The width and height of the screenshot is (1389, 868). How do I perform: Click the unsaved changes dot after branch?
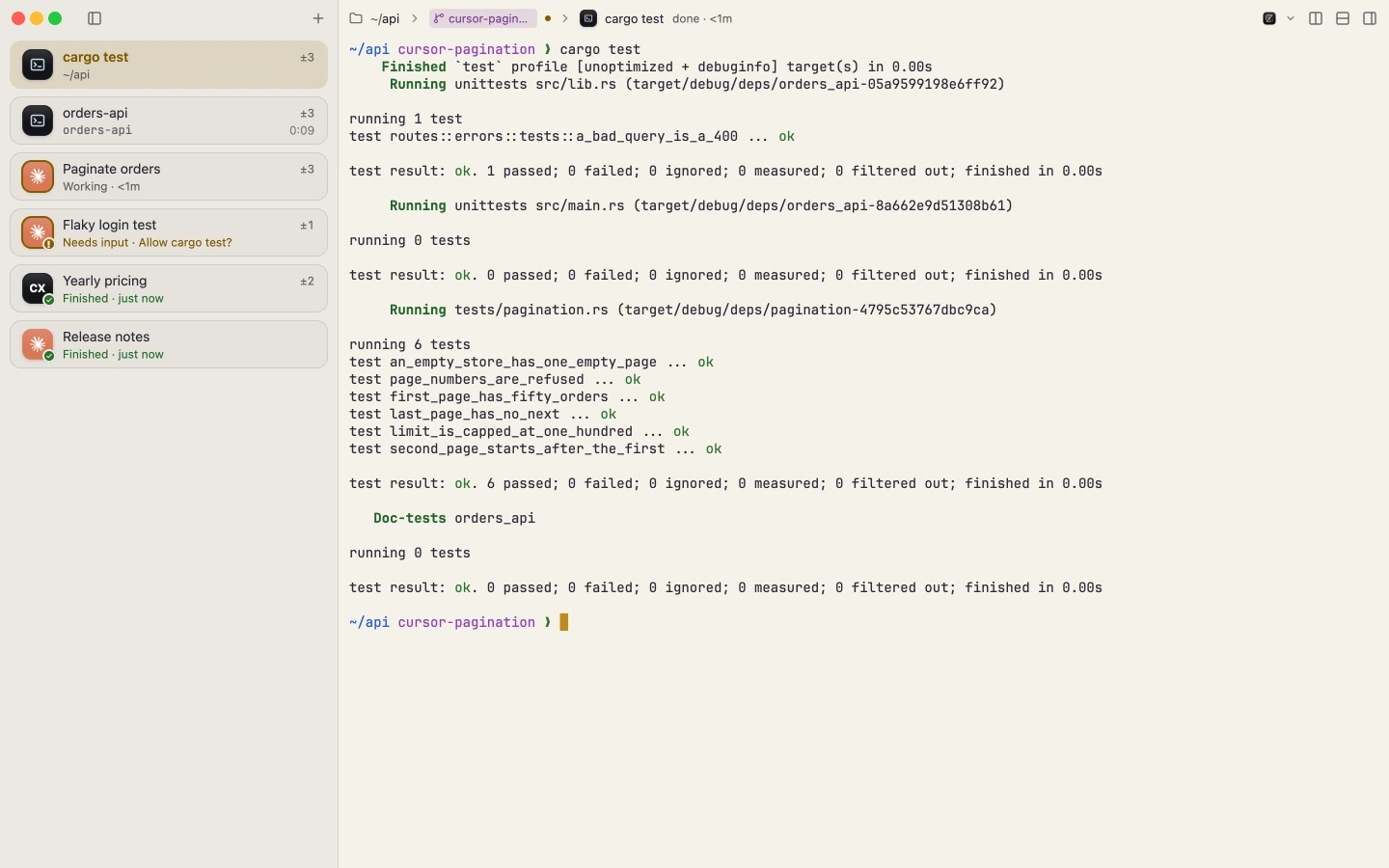tap(548, 18)
